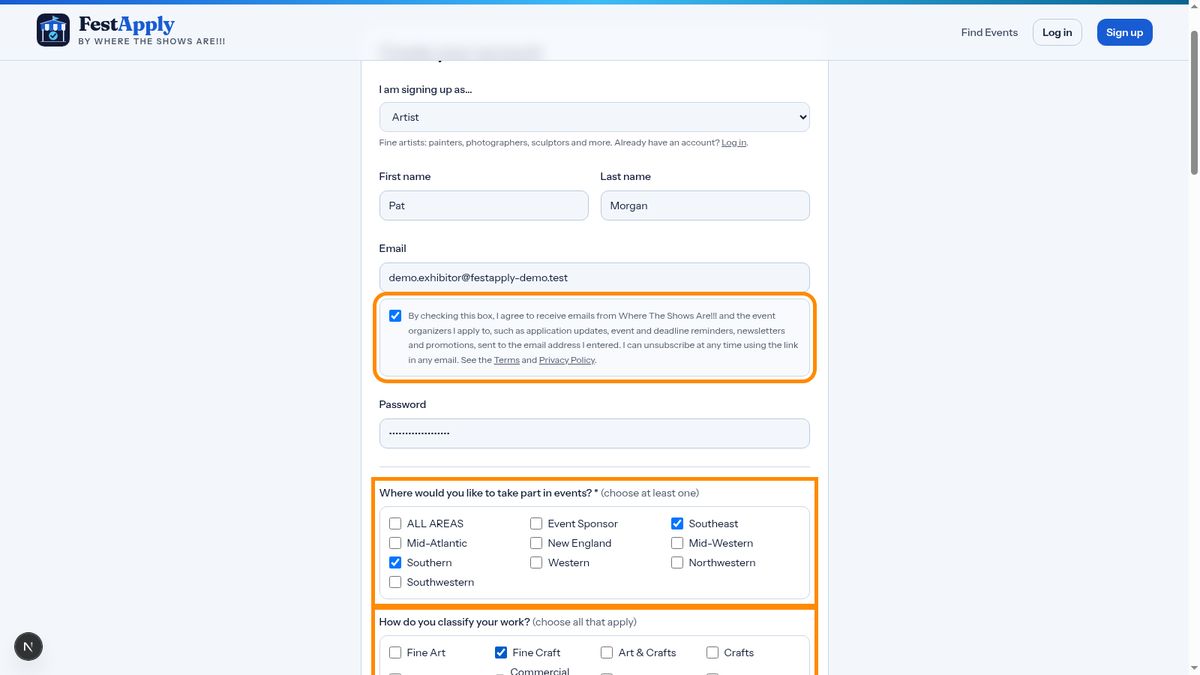Follow the inline Log in link
Screen dimensions: 1200x675
point(733,143)
